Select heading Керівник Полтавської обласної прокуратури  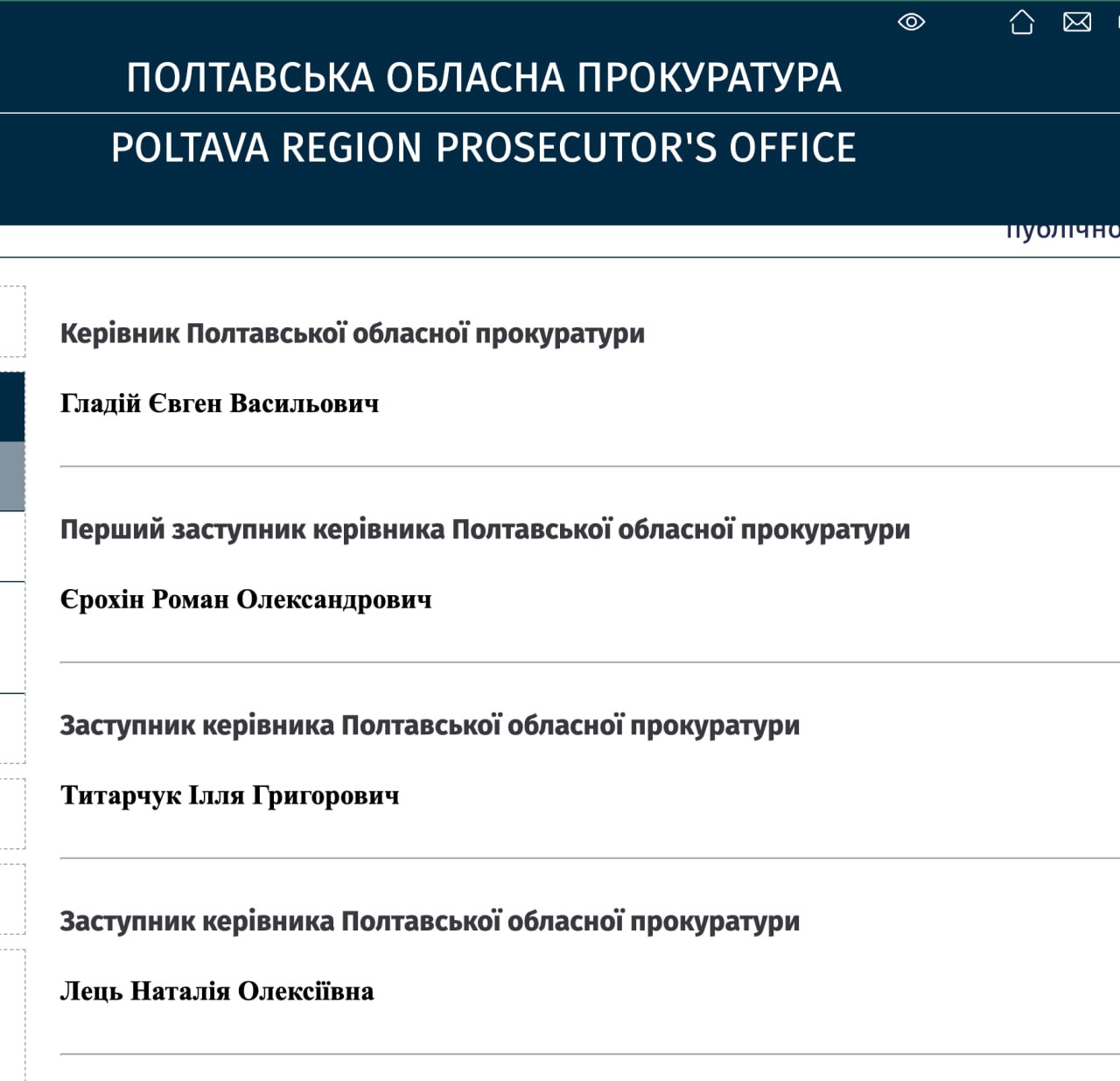pyautogui.click(x=353, y=334)
